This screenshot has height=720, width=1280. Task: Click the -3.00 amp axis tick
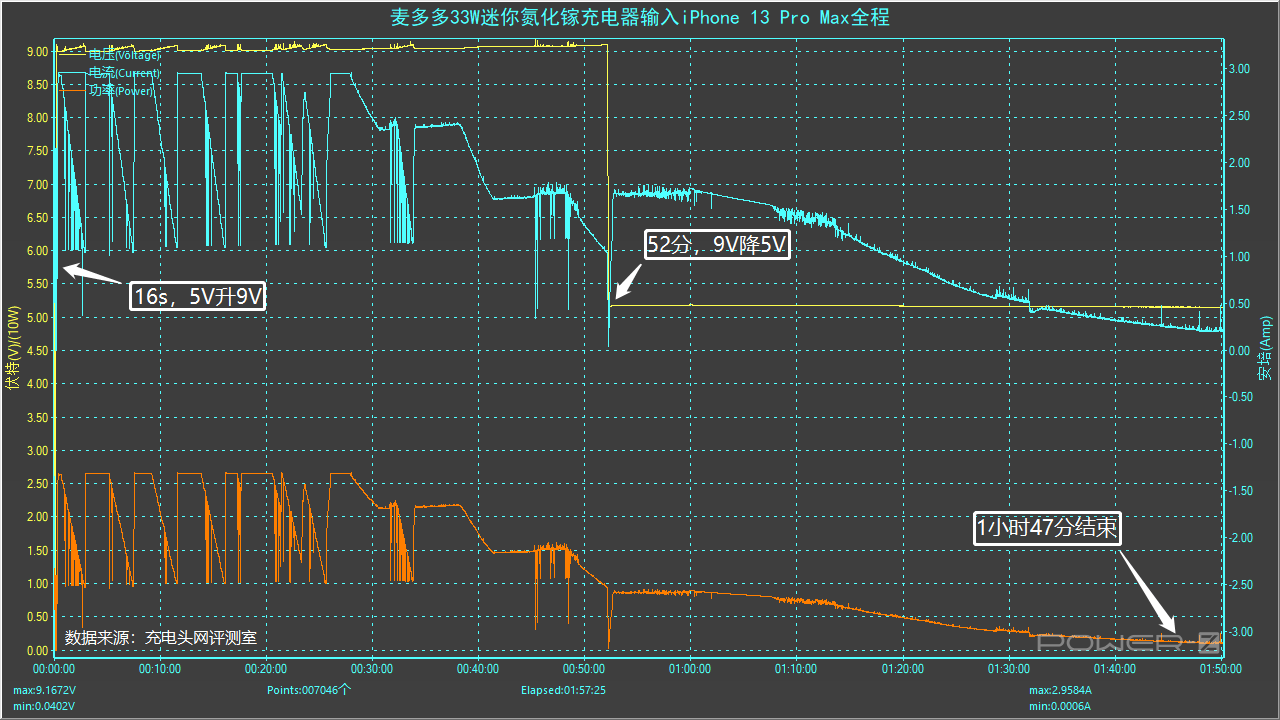tap(1240, 632)
